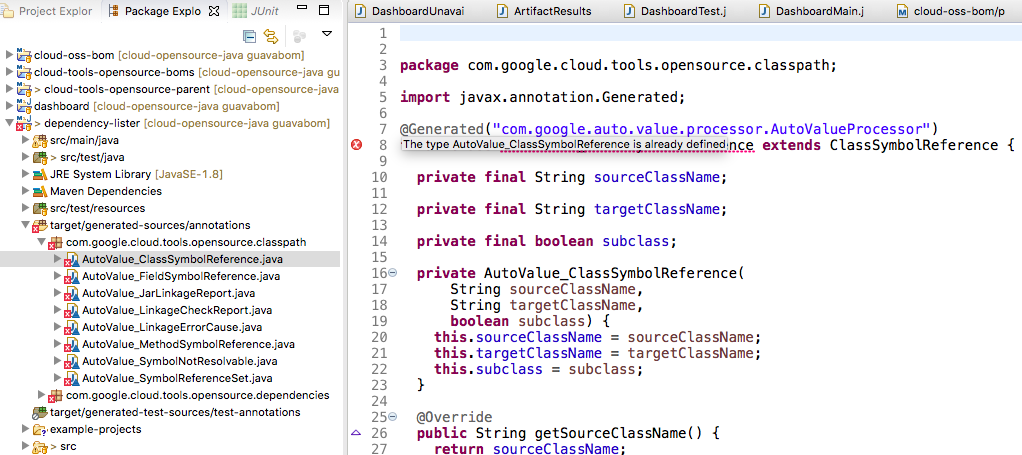The width and height of the screenshot is (1022, 455).
Task: Open ArtifactResults editor tab
Action: (544, 11)
